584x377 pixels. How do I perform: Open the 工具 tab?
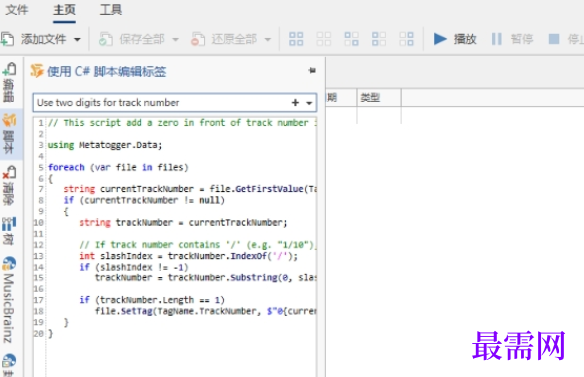[x=111, y=10]
